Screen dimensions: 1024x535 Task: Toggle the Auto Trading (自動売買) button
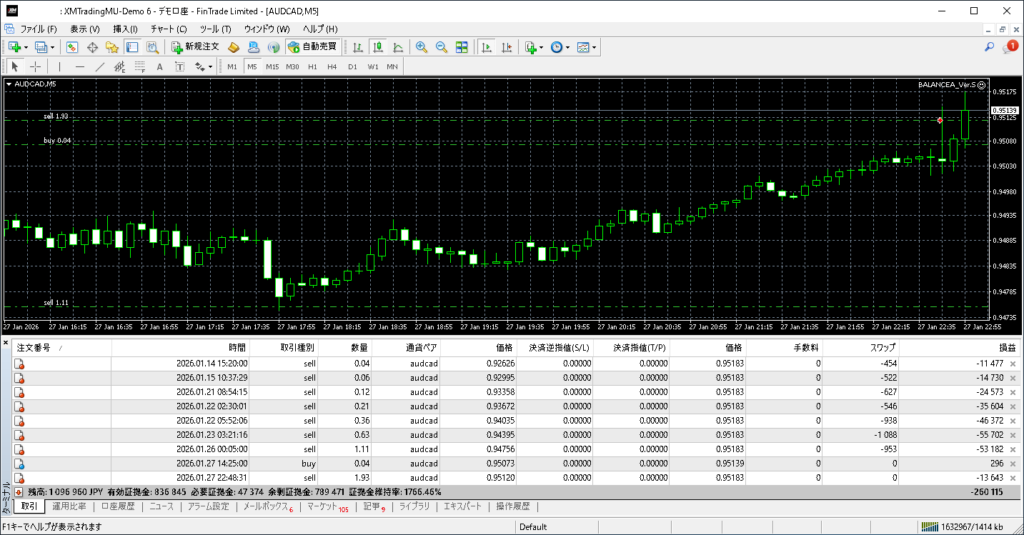[x=313, y=47]
